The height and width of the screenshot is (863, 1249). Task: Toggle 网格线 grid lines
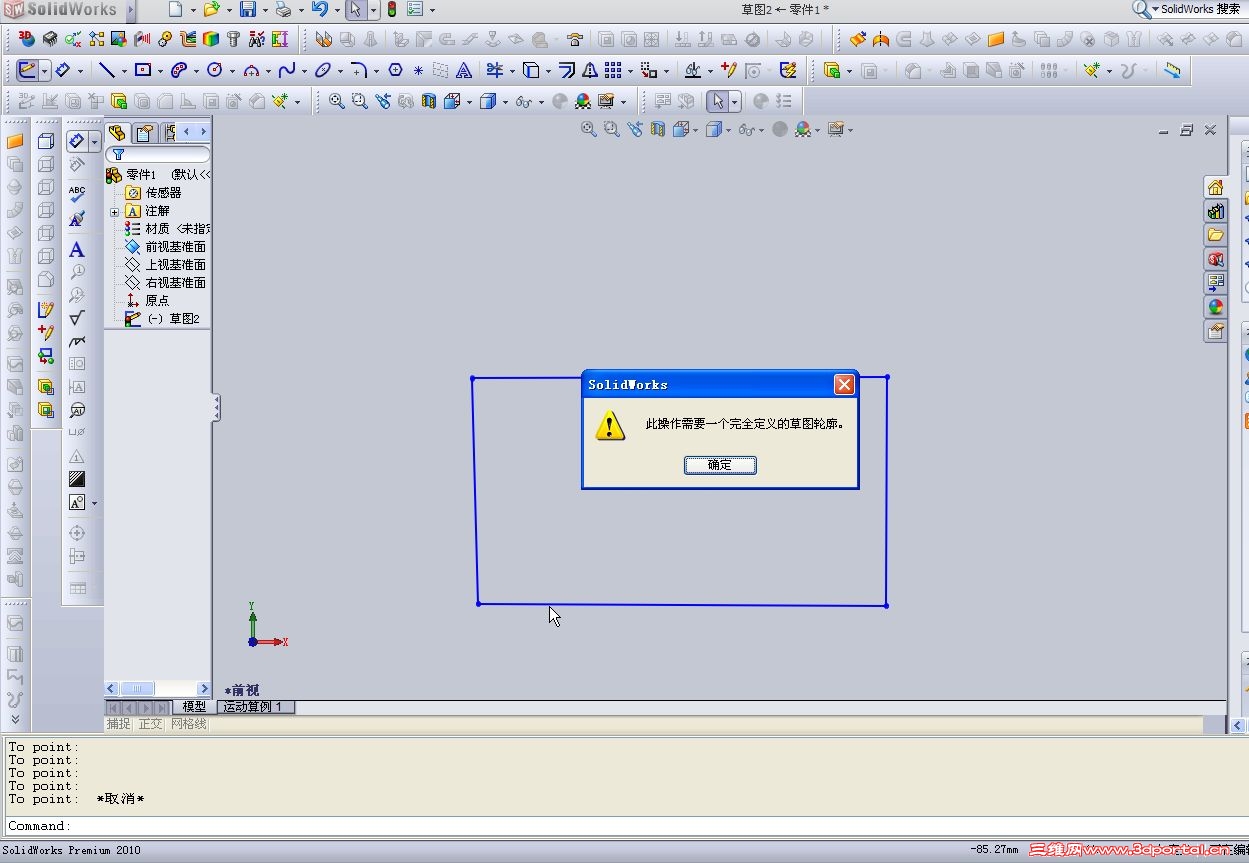(188, 724)
